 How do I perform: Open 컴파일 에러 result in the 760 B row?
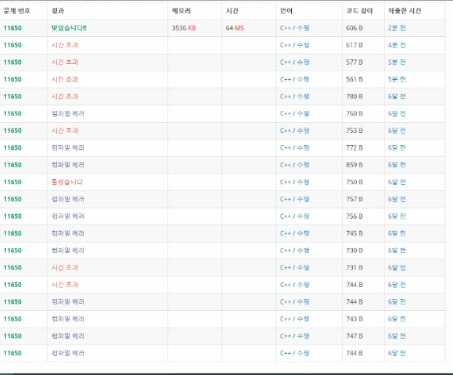point(68,114)
